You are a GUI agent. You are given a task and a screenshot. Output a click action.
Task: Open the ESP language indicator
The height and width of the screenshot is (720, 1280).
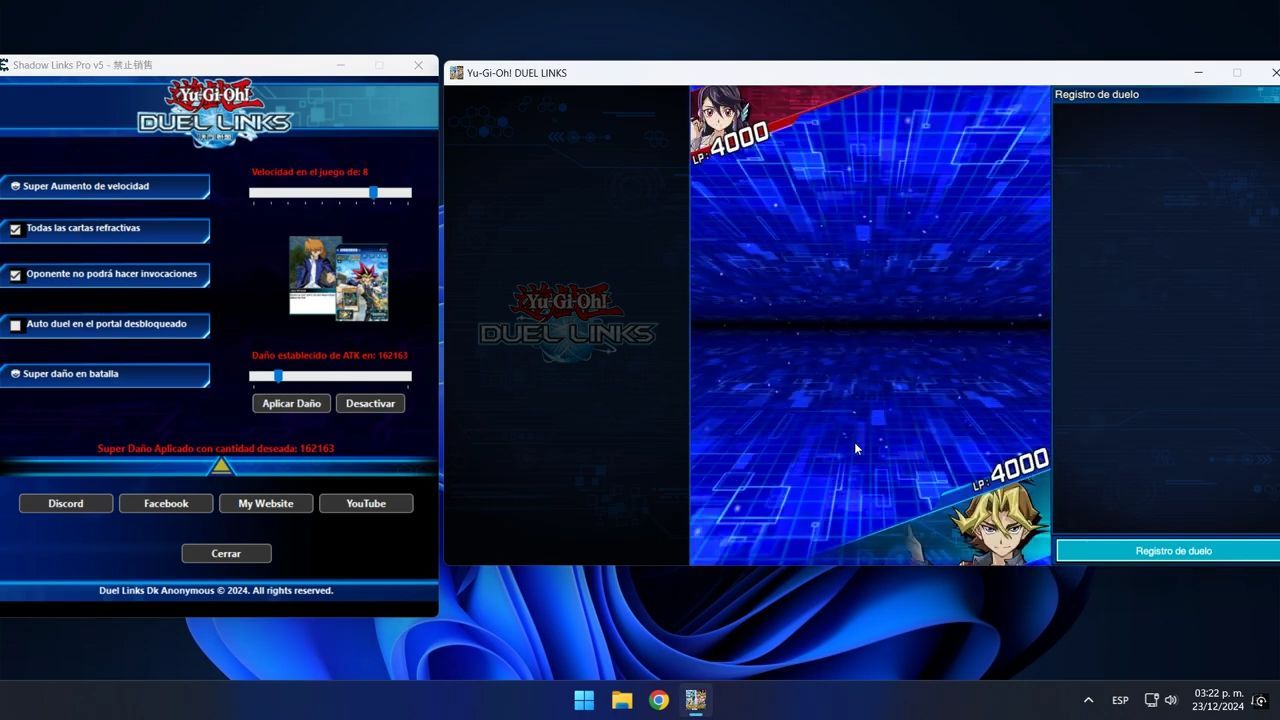click(1121, 700)
